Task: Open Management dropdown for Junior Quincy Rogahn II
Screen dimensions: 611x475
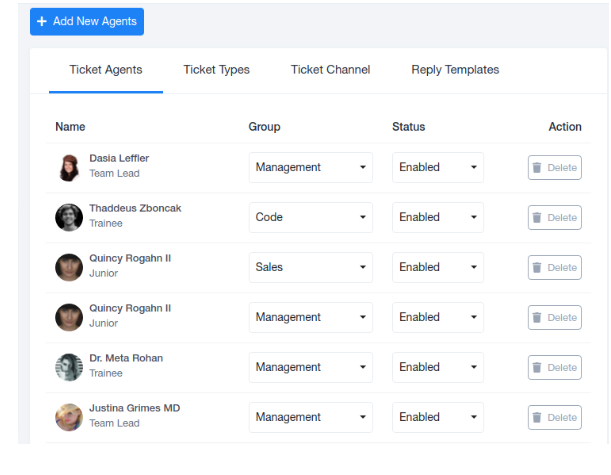Action: click(x=311, y=317)
